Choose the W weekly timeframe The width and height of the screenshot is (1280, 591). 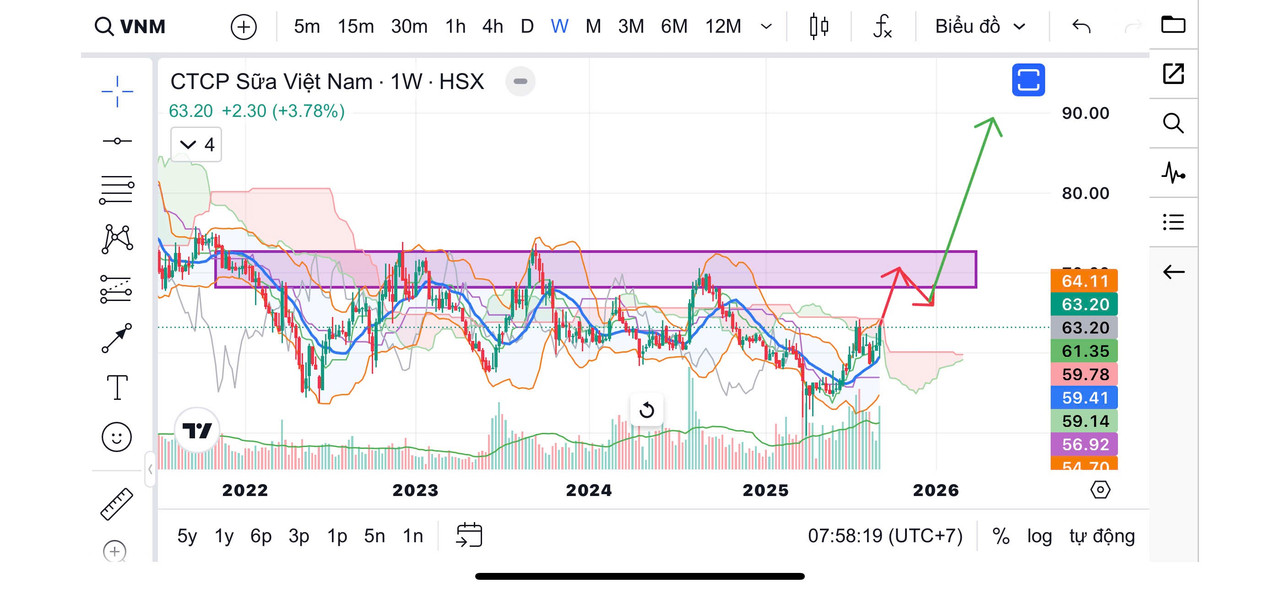pos(559,27)
